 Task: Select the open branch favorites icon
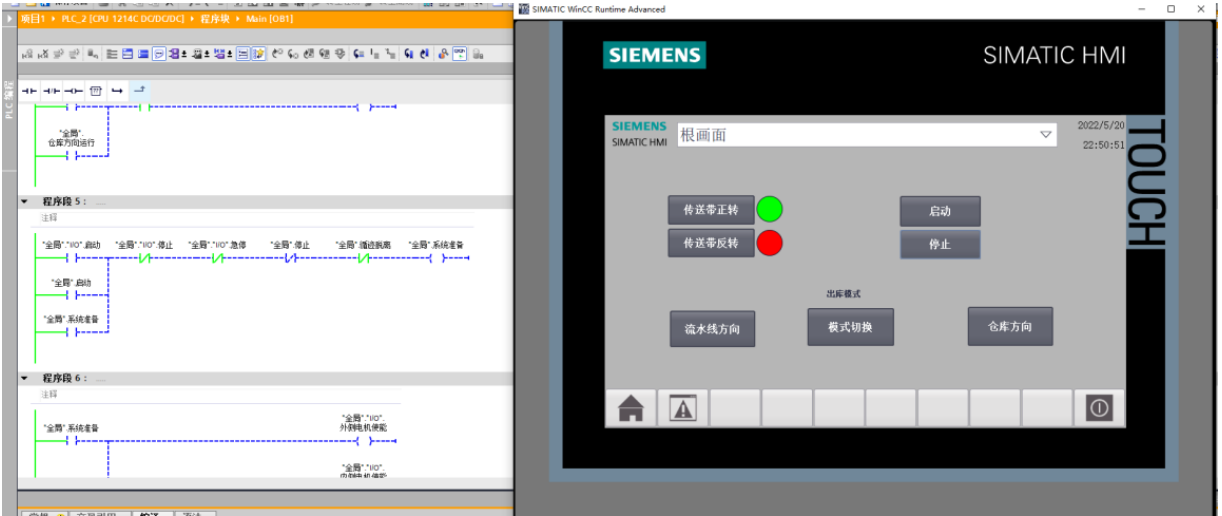[117, 90]
